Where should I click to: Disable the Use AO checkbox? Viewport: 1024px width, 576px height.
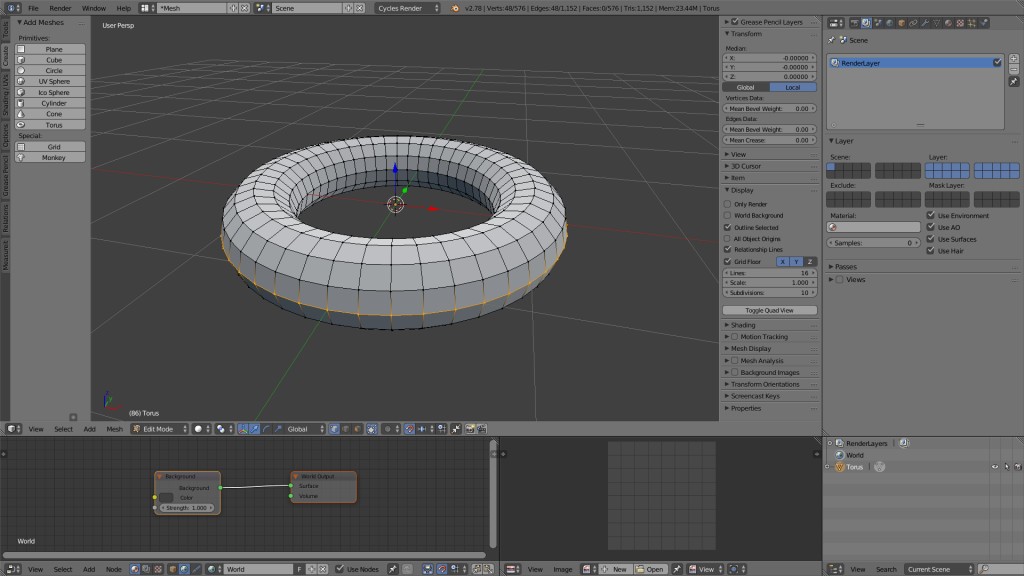tap(930, 227)
